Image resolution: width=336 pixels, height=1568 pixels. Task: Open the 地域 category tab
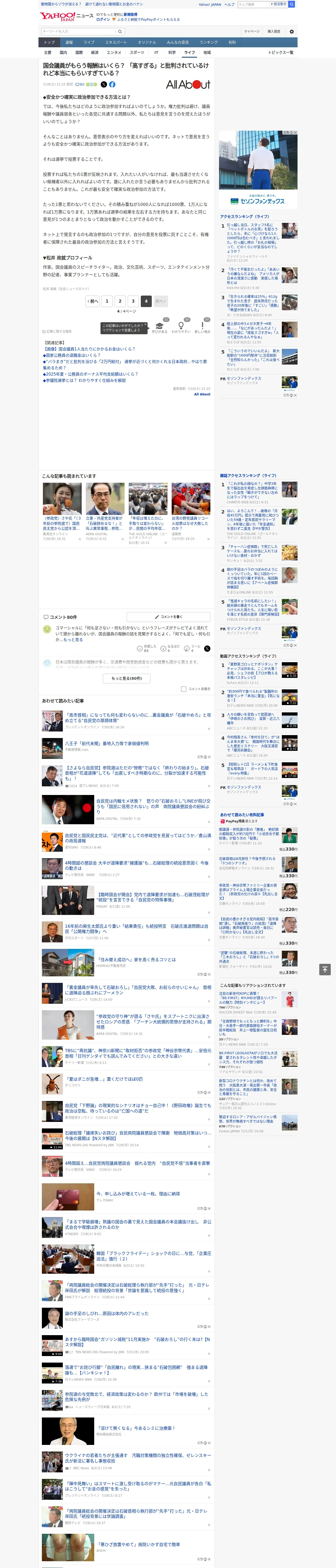click(207, 52)
